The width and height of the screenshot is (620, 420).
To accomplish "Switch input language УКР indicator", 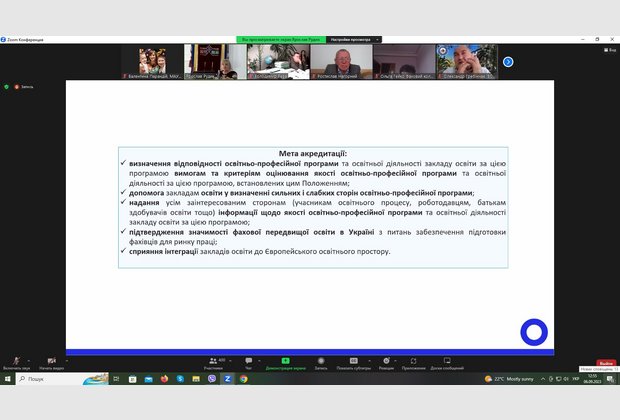I will pos(576,379).
